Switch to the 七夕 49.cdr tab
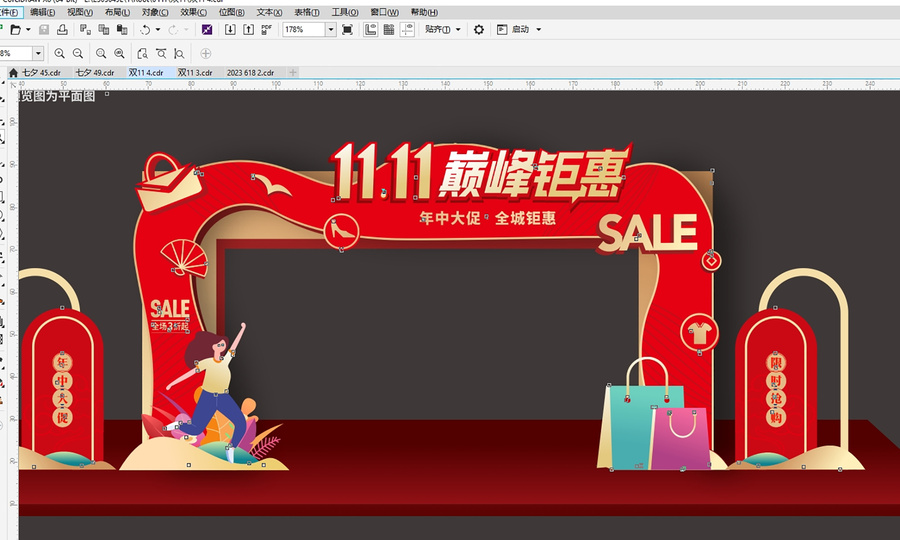The width and height of the screenshot is (900, 540). [95, 72]
